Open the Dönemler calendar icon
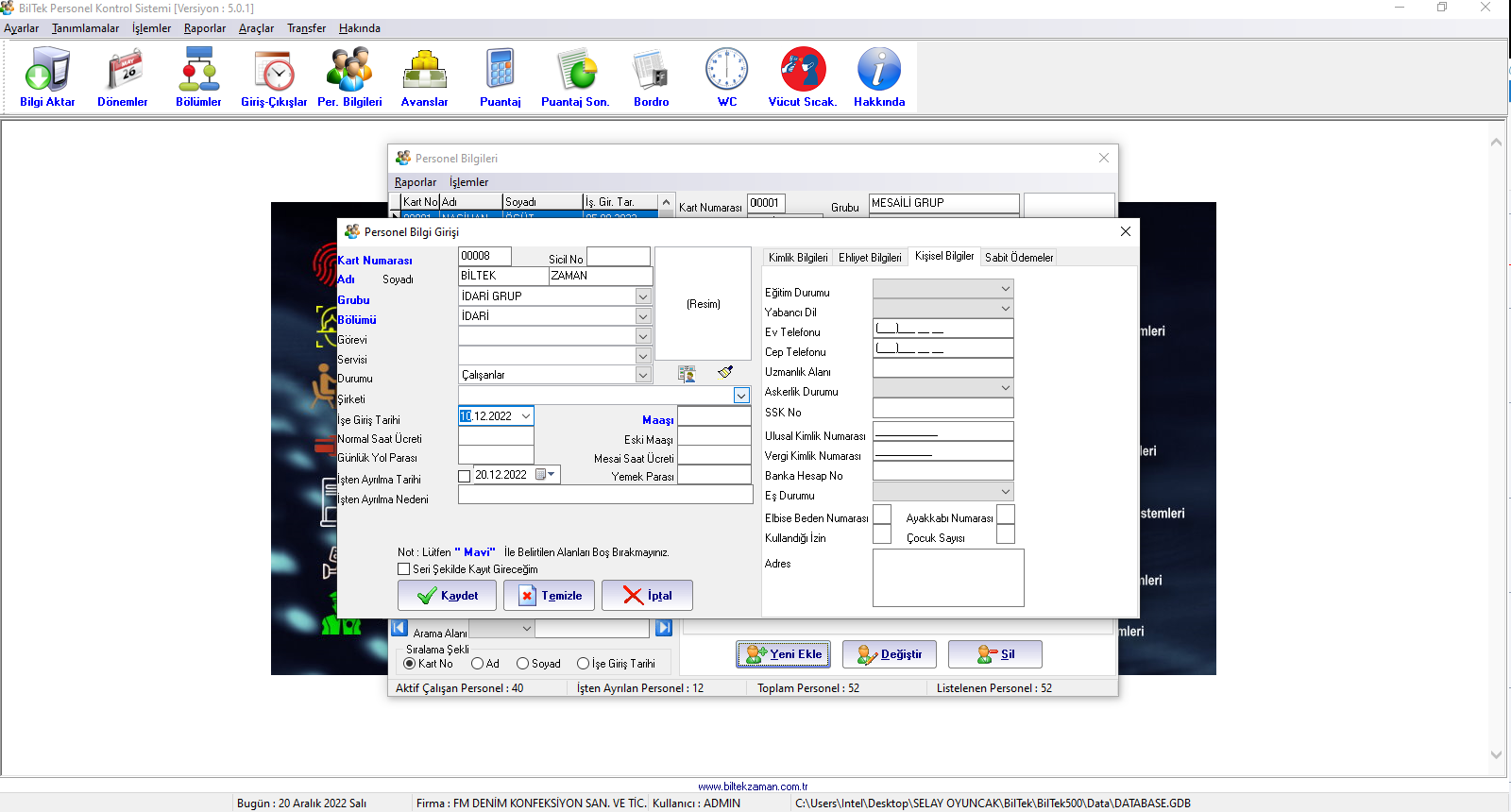This screenshot has width=1511, height=812. point(123,77)
